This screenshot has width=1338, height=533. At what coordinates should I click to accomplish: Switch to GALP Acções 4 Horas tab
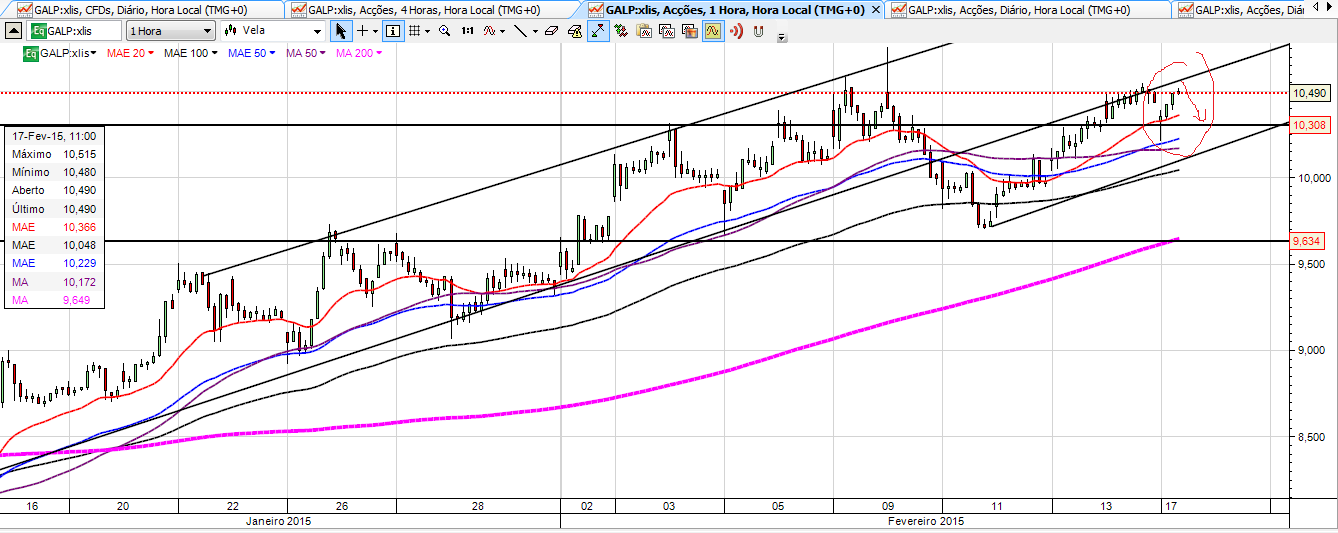(x=428, y=9)
